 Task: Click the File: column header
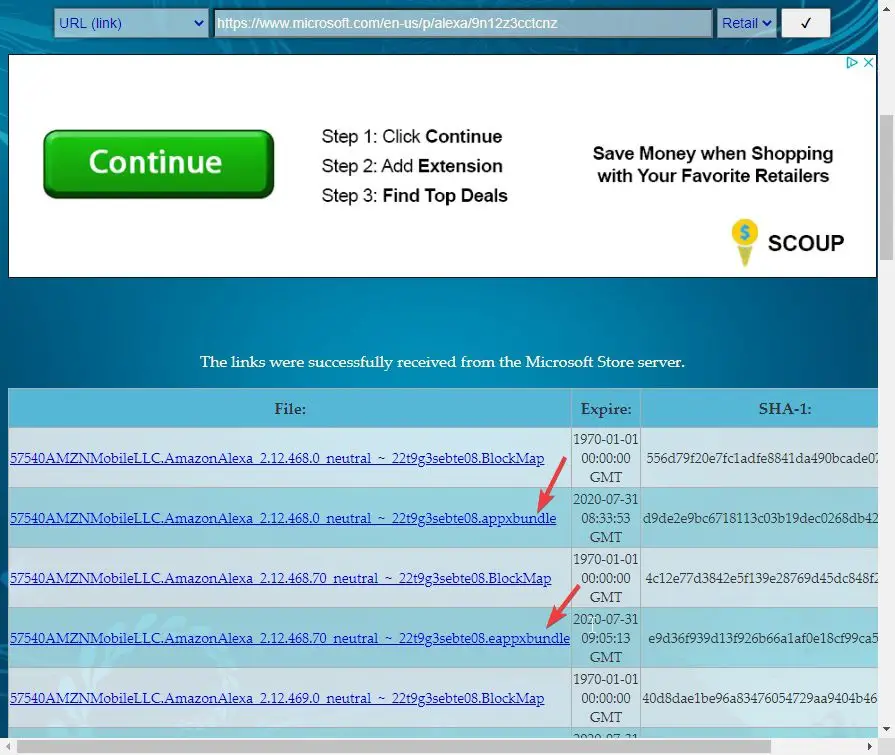tap(290, 409)
